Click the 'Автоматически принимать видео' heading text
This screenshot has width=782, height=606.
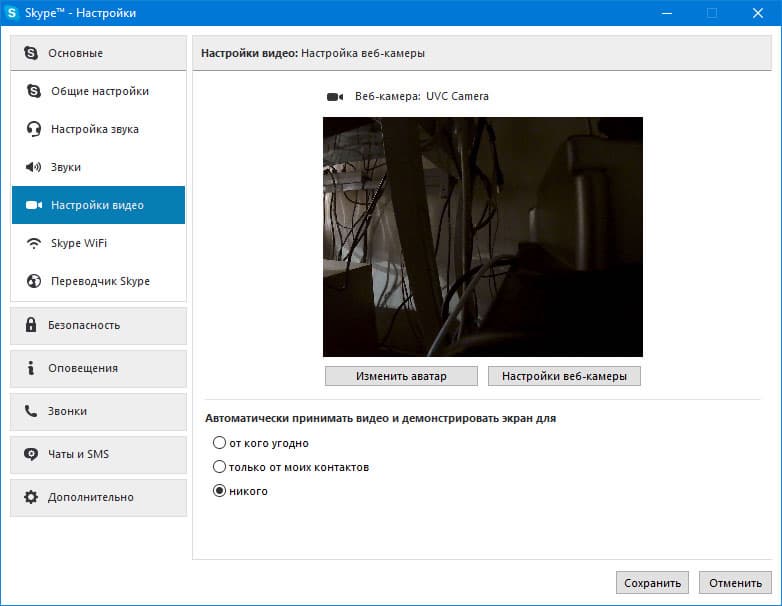381,418
